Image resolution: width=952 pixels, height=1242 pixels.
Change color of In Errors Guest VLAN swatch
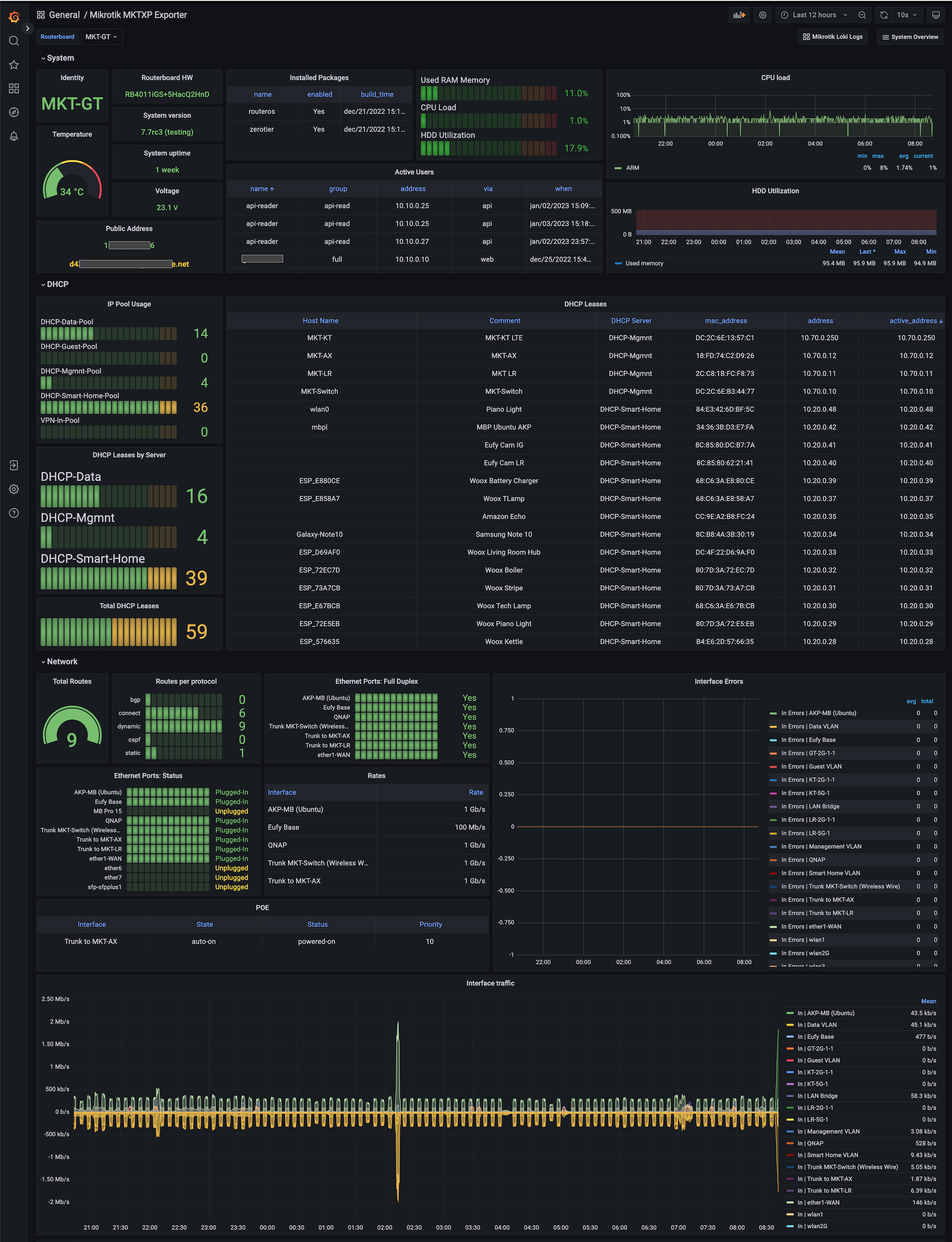(773, 766)
